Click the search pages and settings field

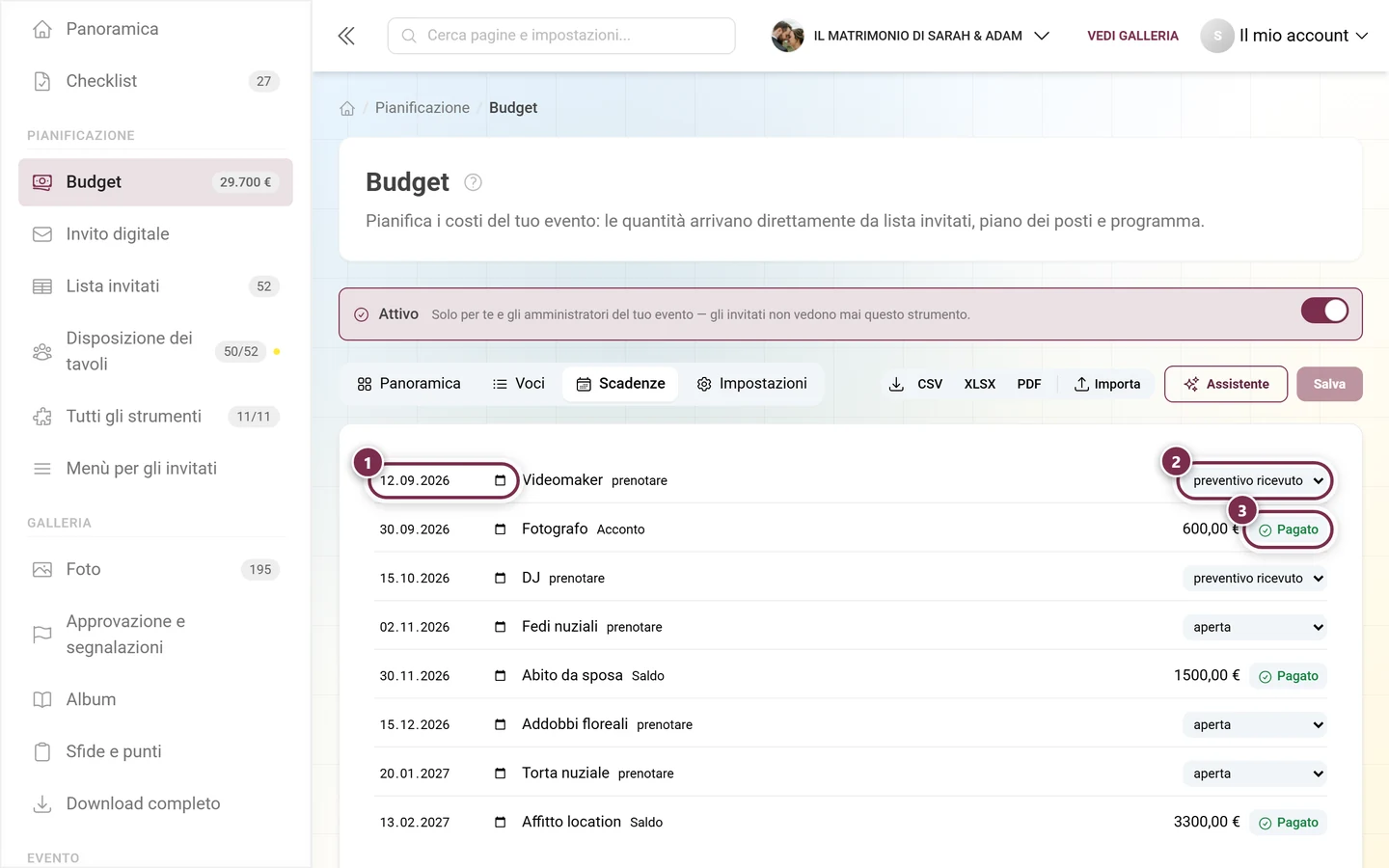(561, 36)
